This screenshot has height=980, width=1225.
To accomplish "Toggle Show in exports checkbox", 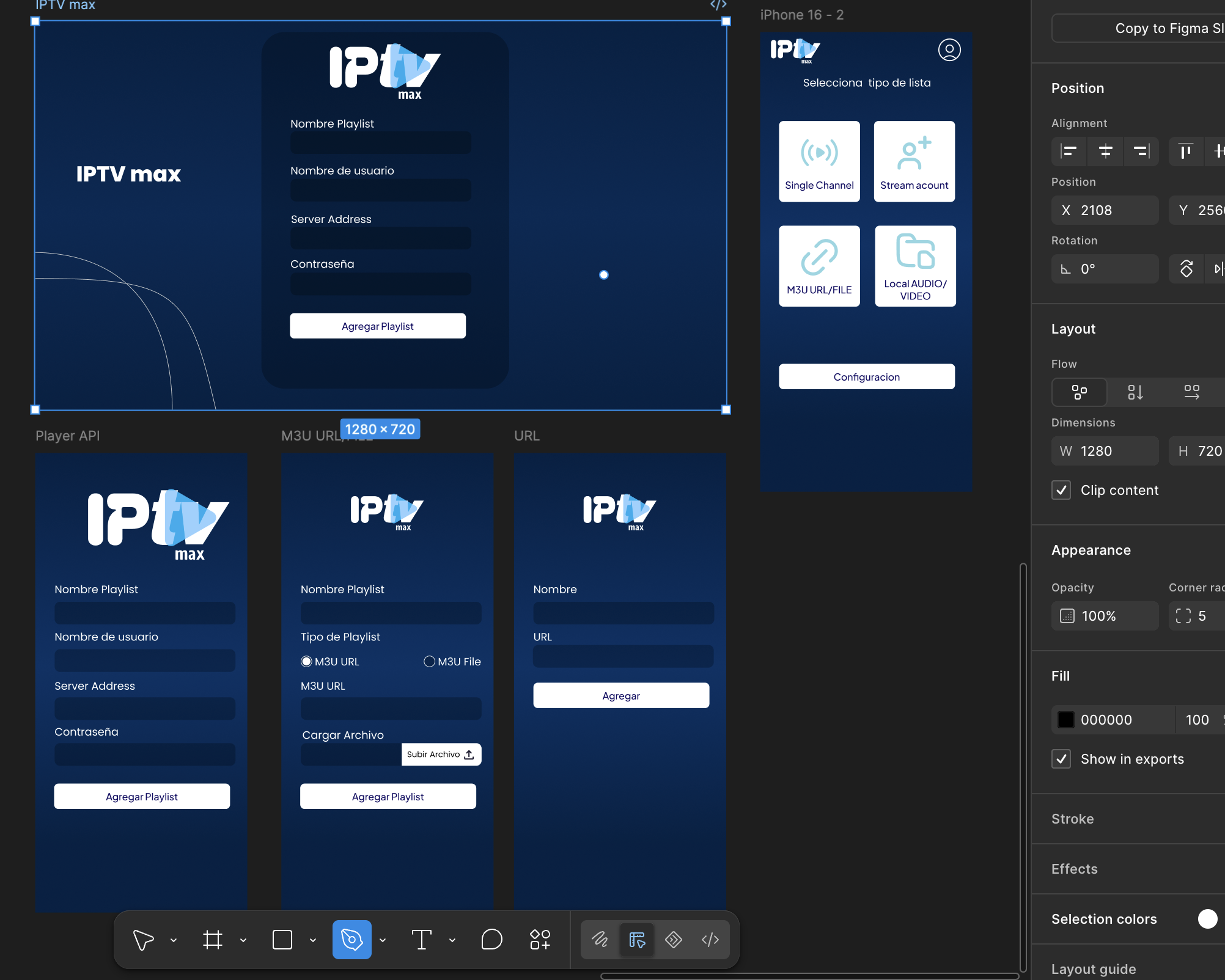I will 1061,759.
